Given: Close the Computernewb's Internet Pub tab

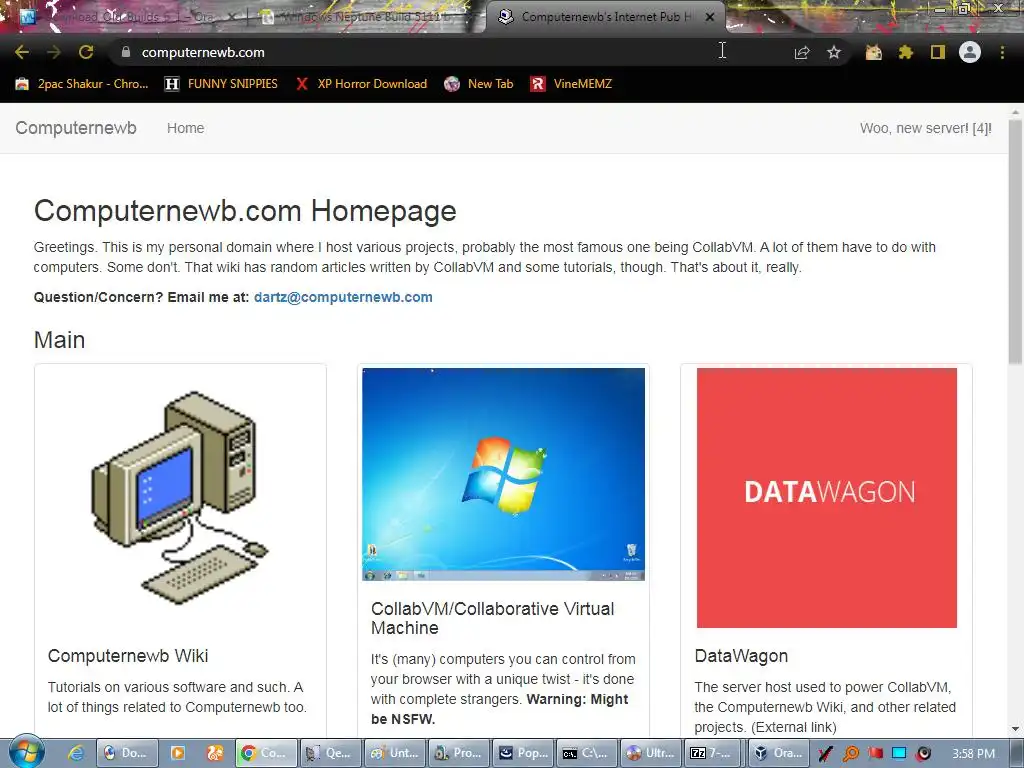Looking at the screenshot, I should (x=710, y=17).
